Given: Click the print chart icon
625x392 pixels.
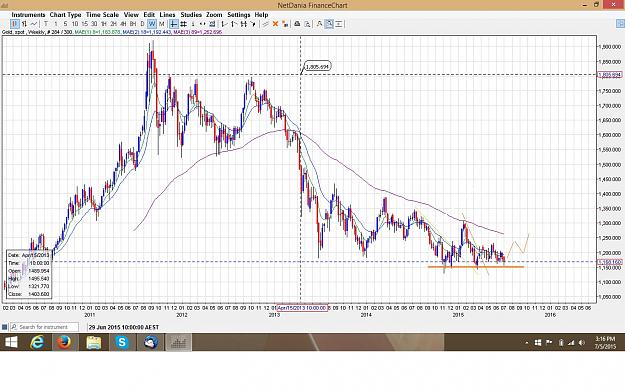Looking at the screenshot, I should tap(297, 24).
